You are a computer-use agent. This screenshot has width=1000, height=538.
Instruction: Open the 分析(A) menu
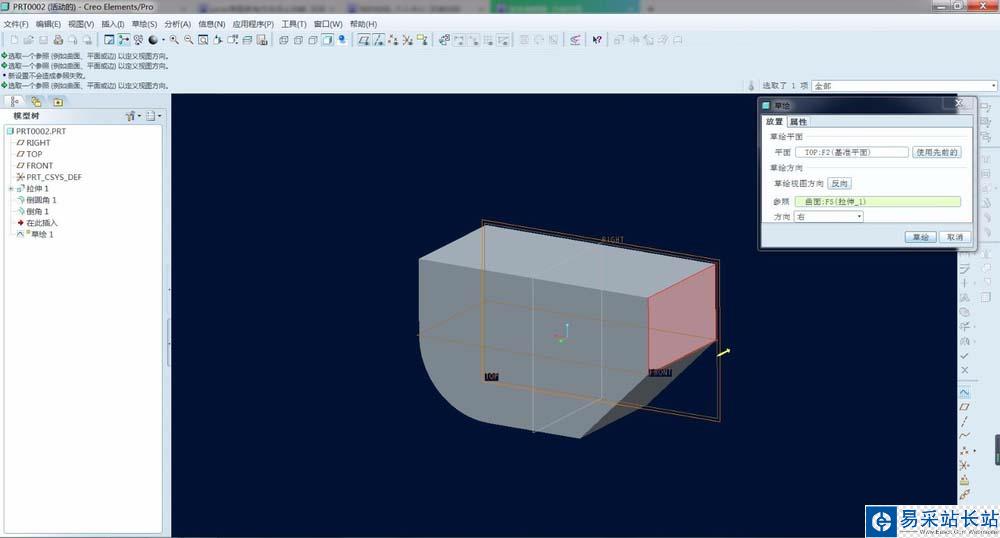[x=177, y=24]
